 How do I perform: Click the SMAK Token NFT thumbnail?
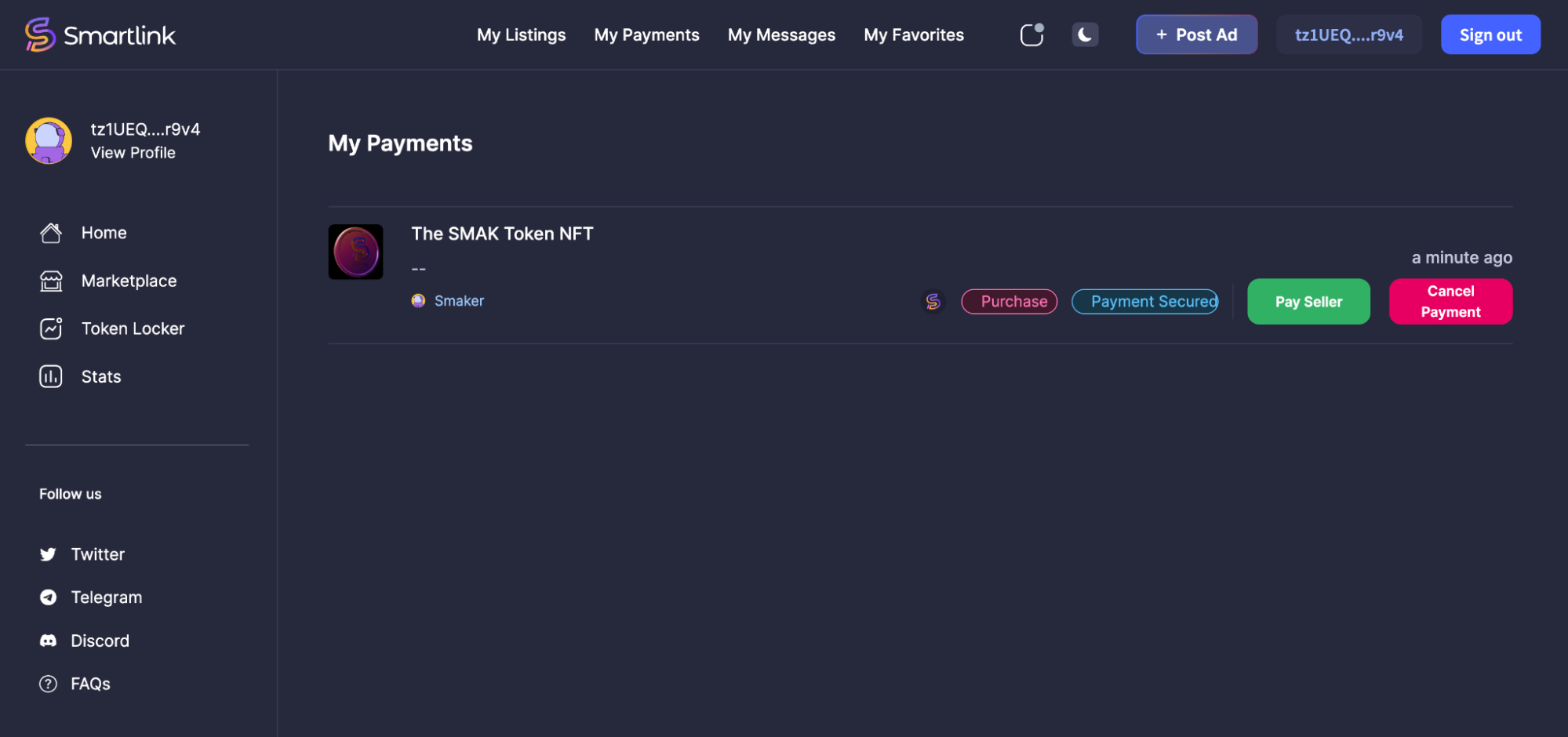[x=355, y=252]
